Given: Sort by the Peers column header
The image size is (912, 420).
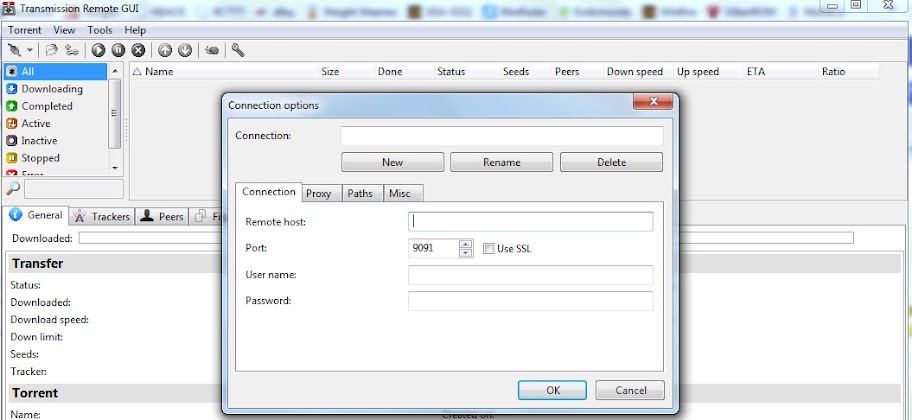Looking at the screenshot, I should [577, 72].
